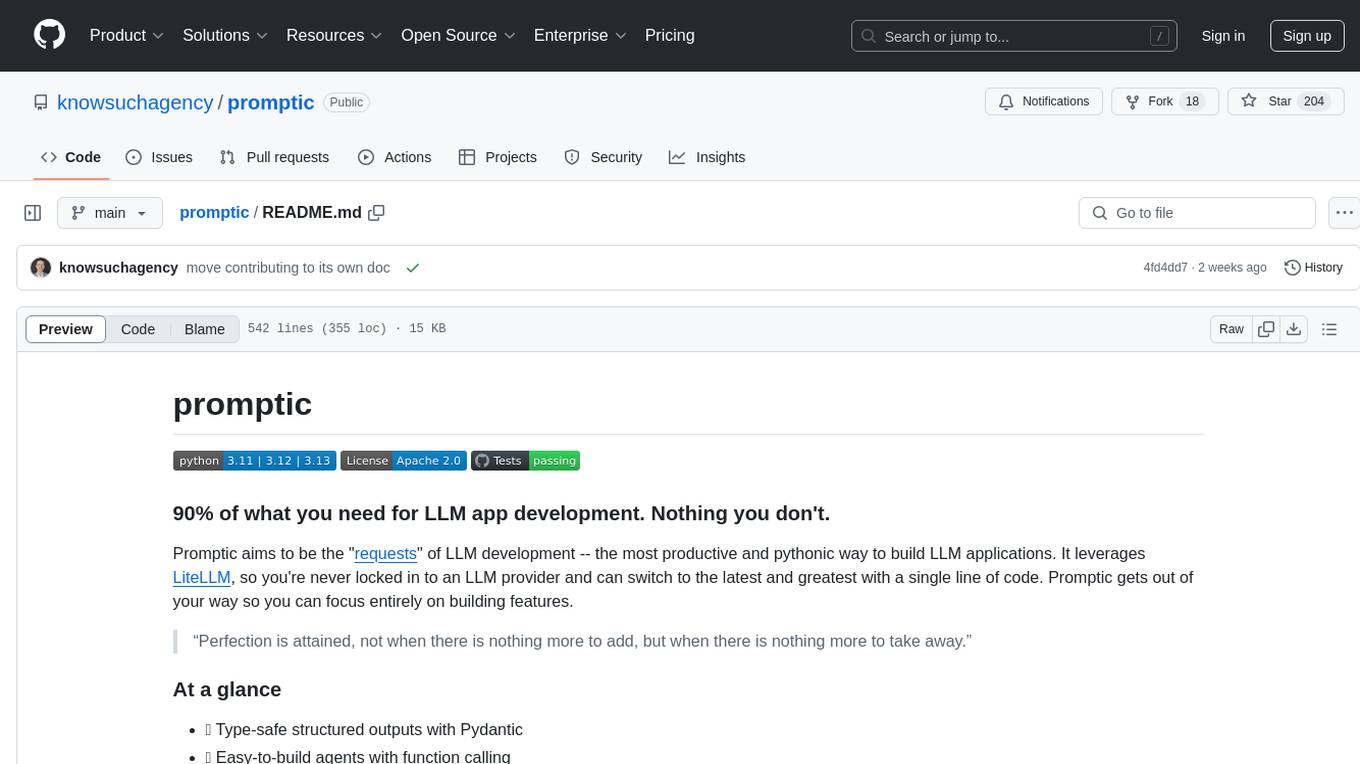Open the LiteLLM link
Viewport: 1360px width, 764px height.
202,577
